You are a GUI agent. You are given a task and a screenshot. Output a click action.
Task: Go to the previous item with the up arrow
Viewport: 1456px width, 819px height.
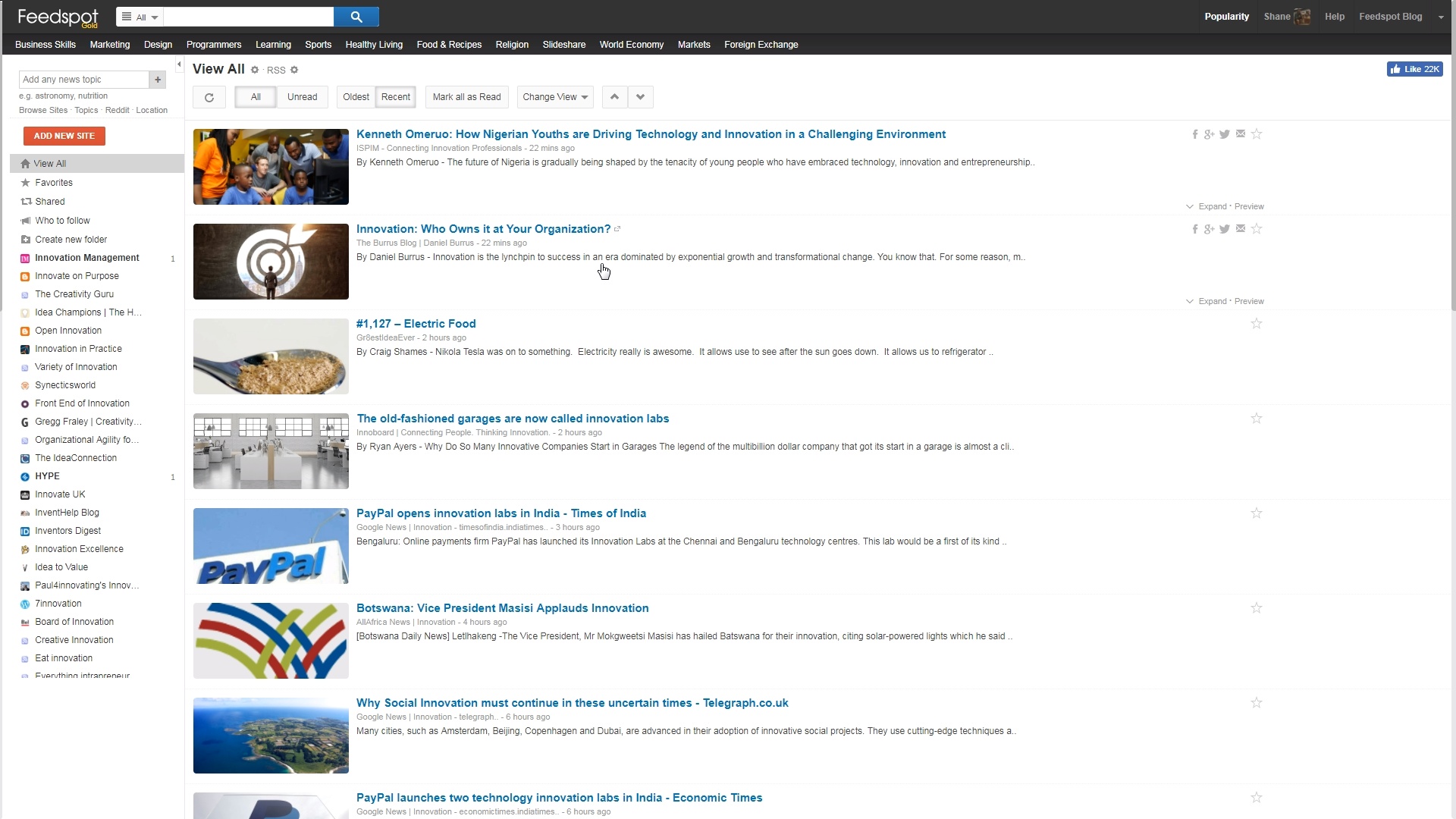coord(615,97)
